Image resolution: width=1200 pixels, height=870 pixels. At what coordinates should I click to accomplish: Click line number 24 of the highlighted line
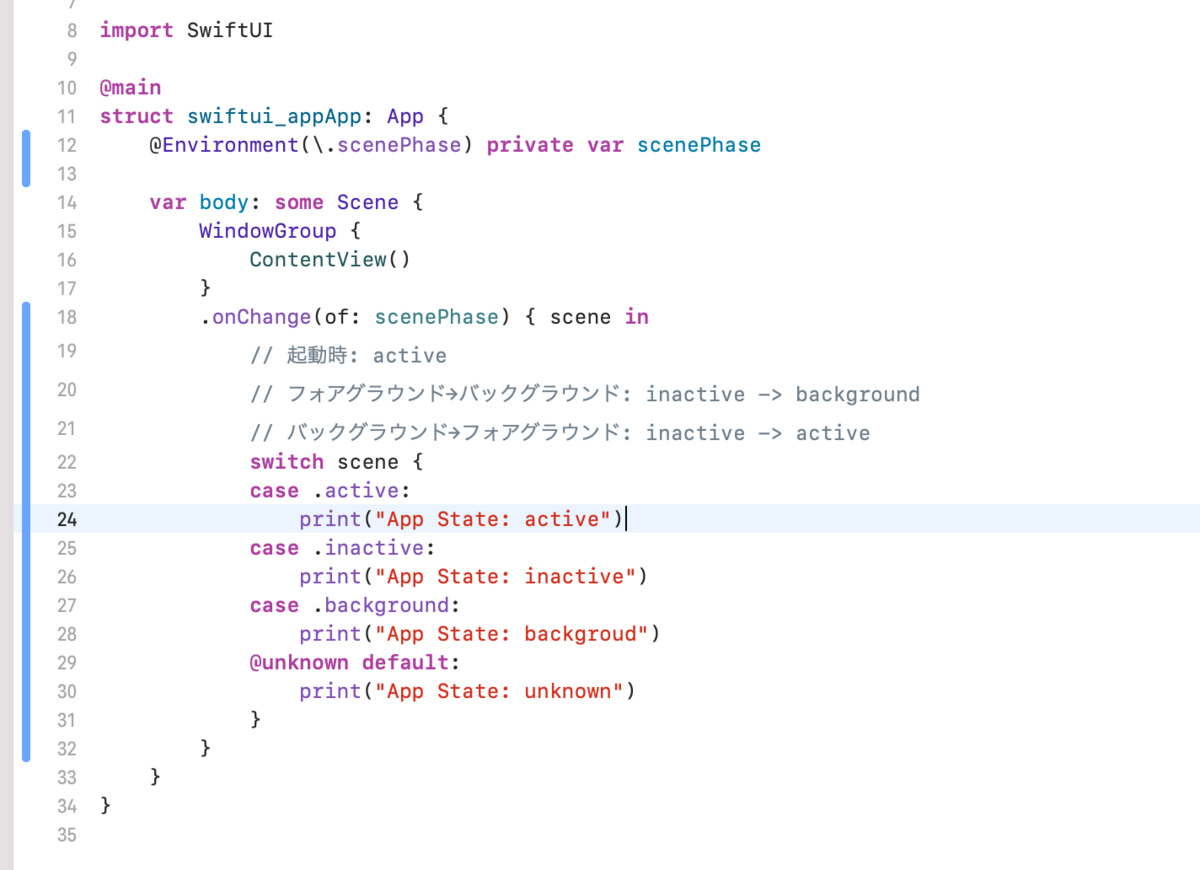click(x=66, y=519)
